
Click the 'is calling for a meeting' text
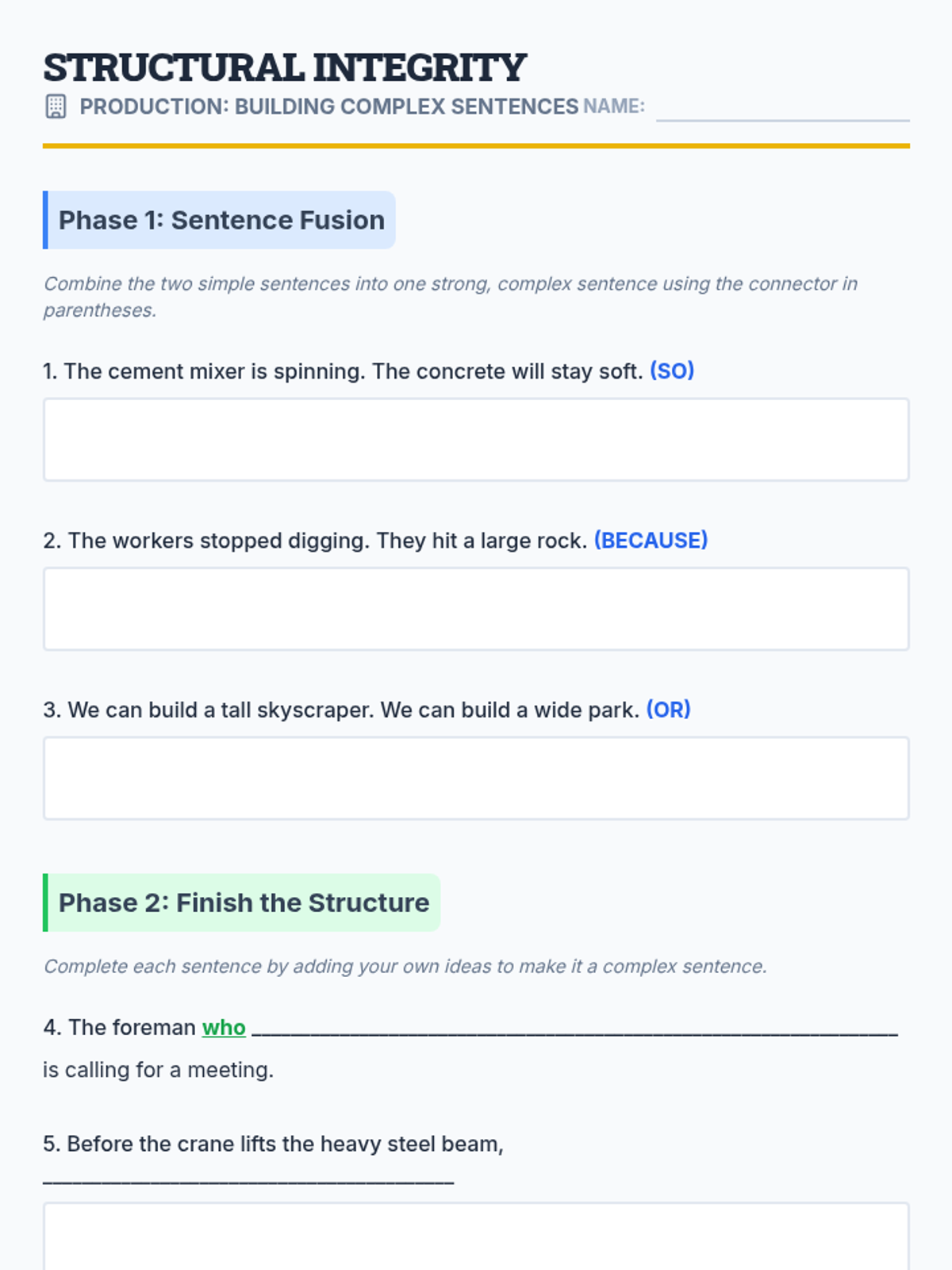tap(159, 1070)
